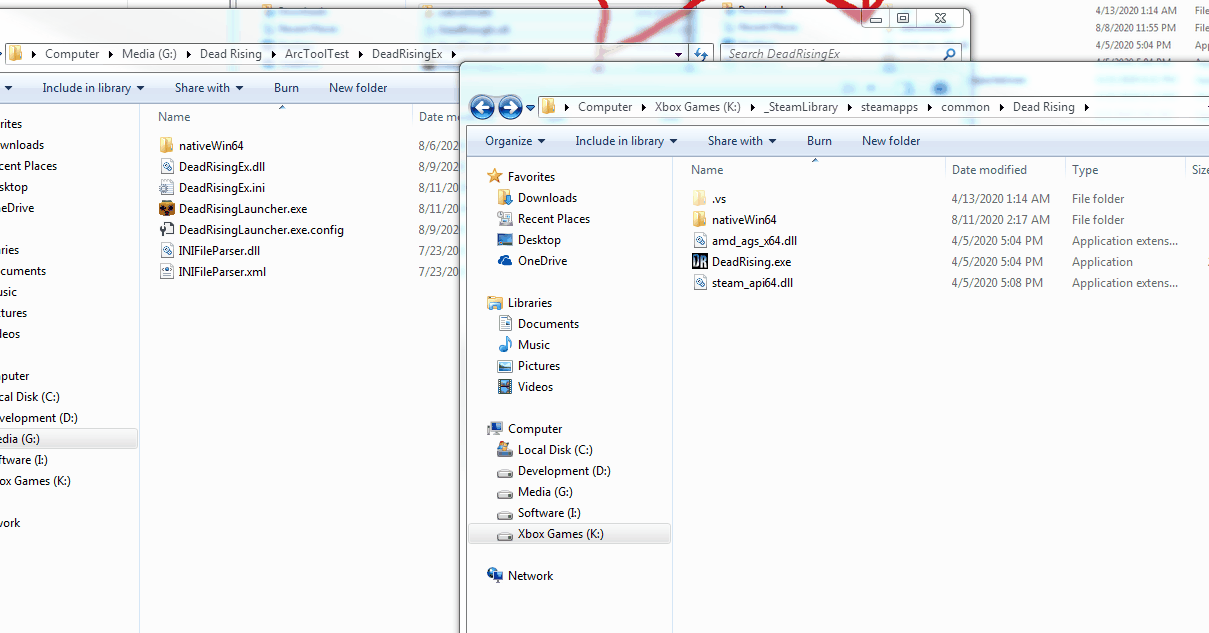Select DeadRisingEx.ini settings file icon
Image resolution: width=1209 pixels, height=633 pixels.
[x=167, y=188]
